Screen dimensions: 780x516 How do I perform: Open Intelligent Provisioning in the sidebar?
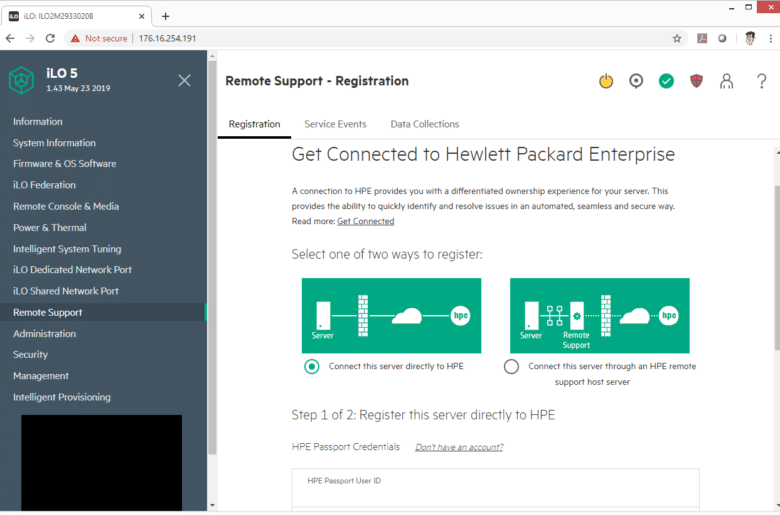tap(62, 398)
